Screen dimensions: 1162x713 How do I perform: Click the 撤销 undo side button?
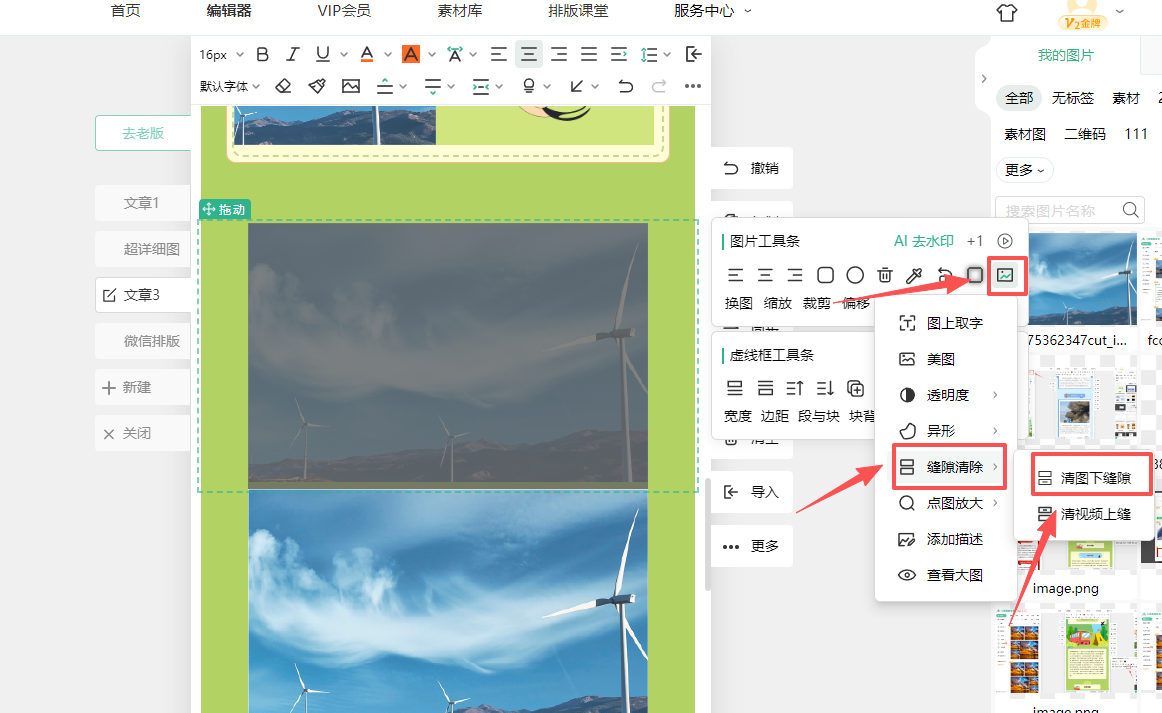tap(751, 168)
